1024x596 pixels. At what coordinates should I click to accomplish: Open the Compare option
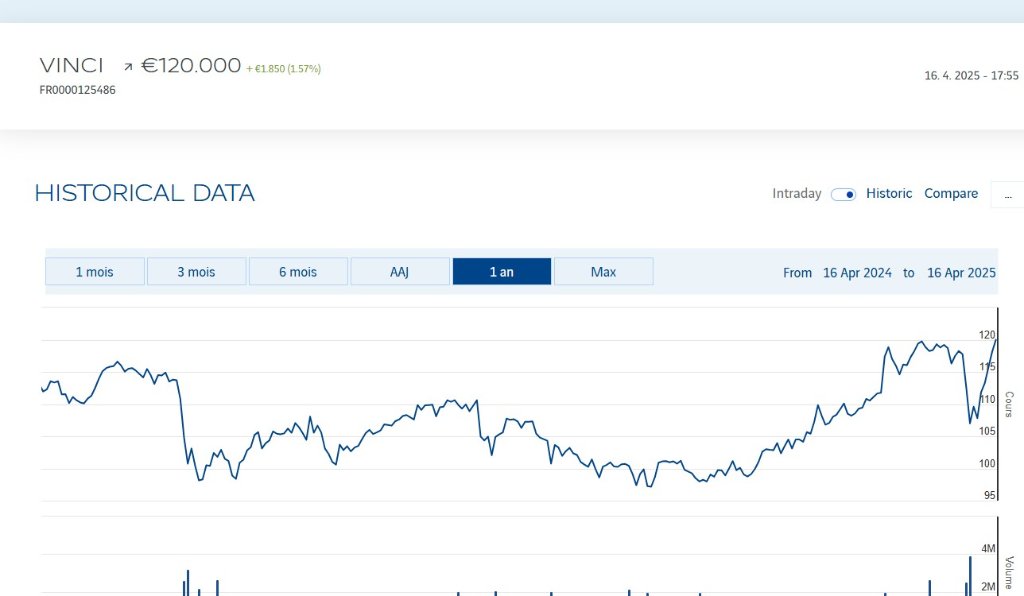point(951,193)
